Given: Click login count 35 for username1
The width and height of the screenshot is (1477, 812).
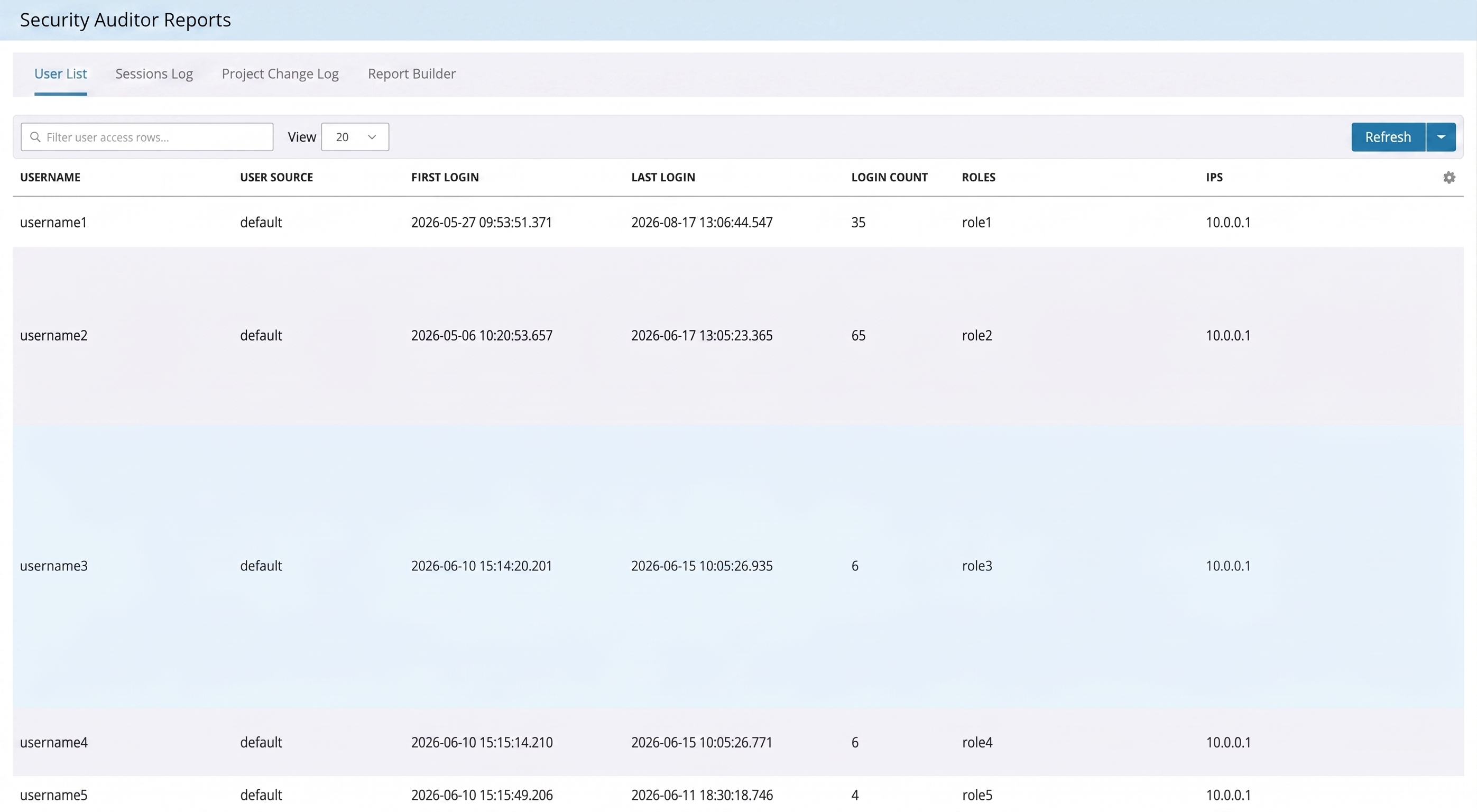Looking at the screenshot, I should pyautogui.click(x=858, y=223).
